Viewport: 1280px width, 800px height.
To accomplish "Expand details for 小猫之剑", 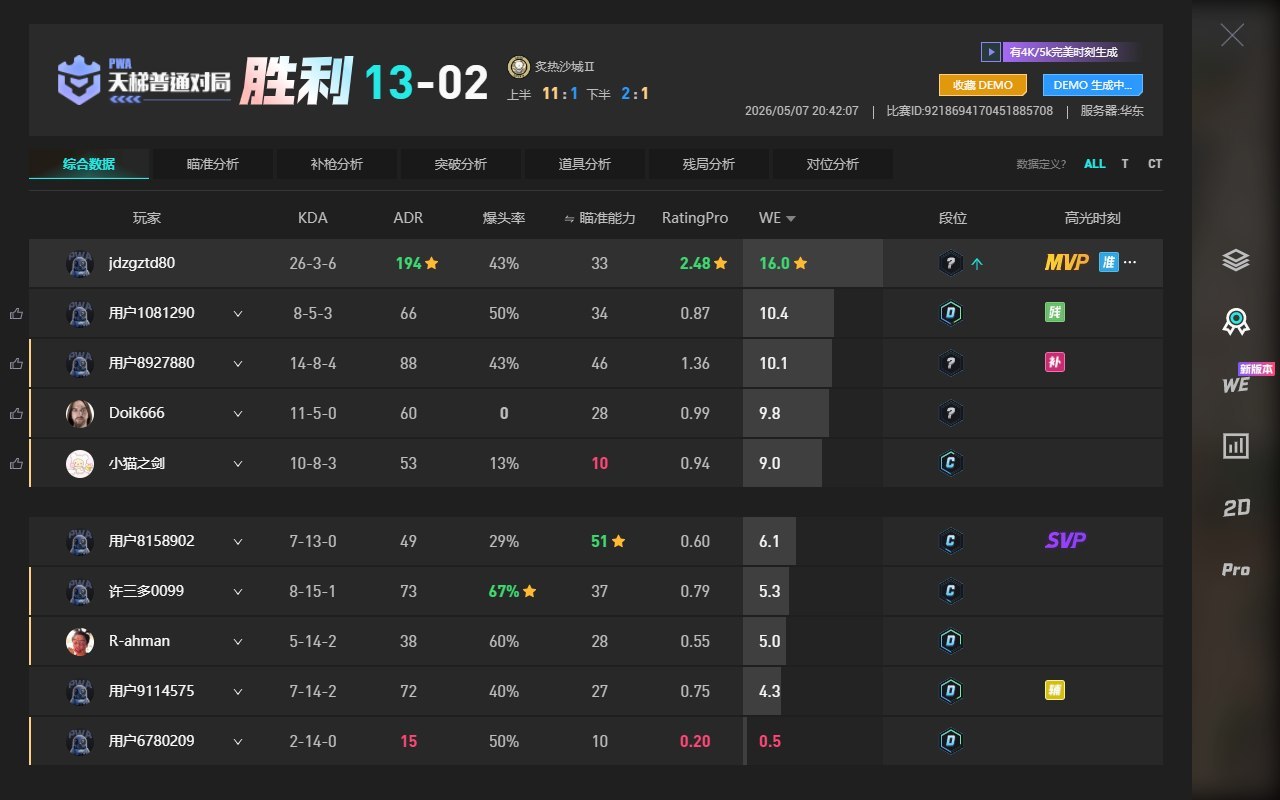I will 238,463.
